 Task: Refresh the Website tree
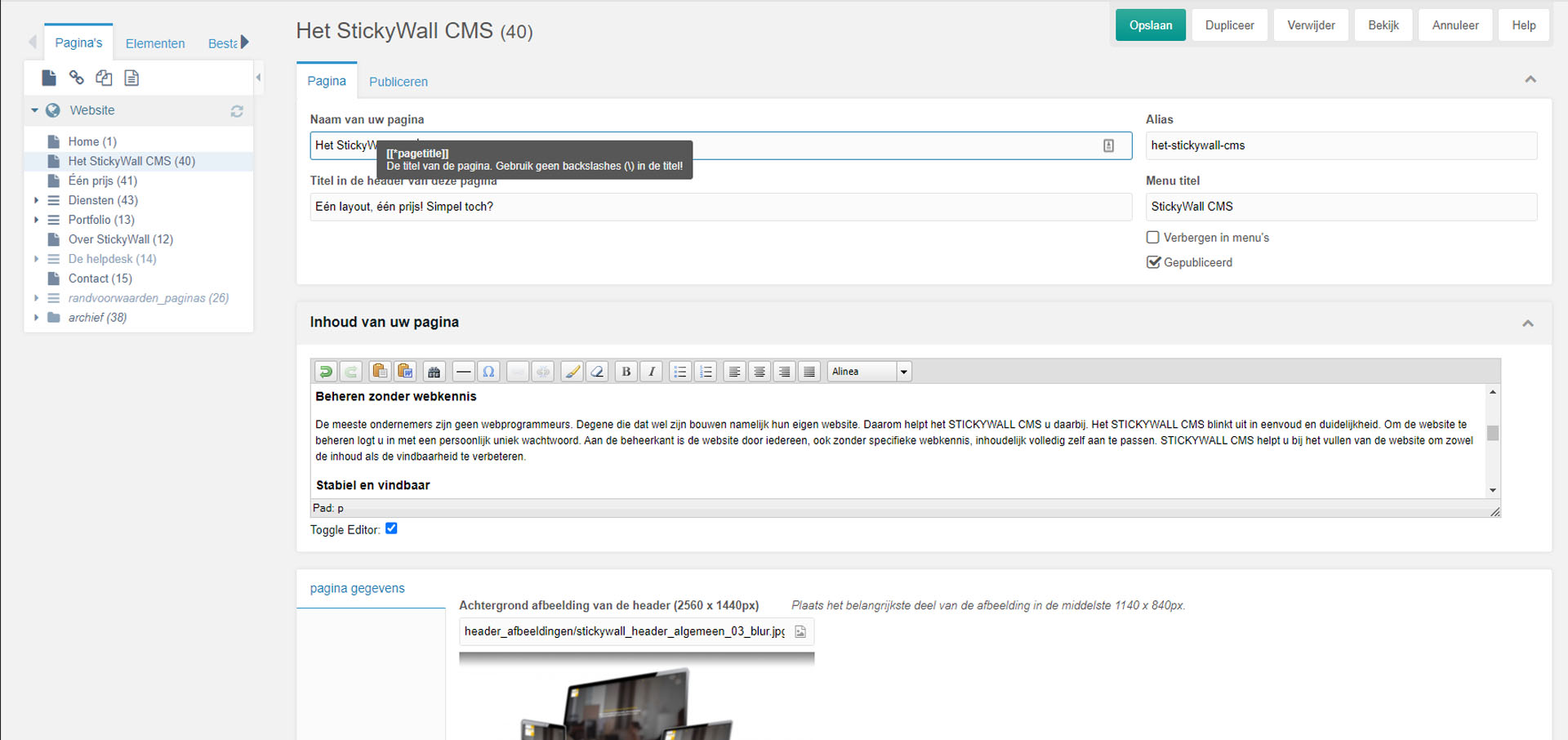click(237, 111)
